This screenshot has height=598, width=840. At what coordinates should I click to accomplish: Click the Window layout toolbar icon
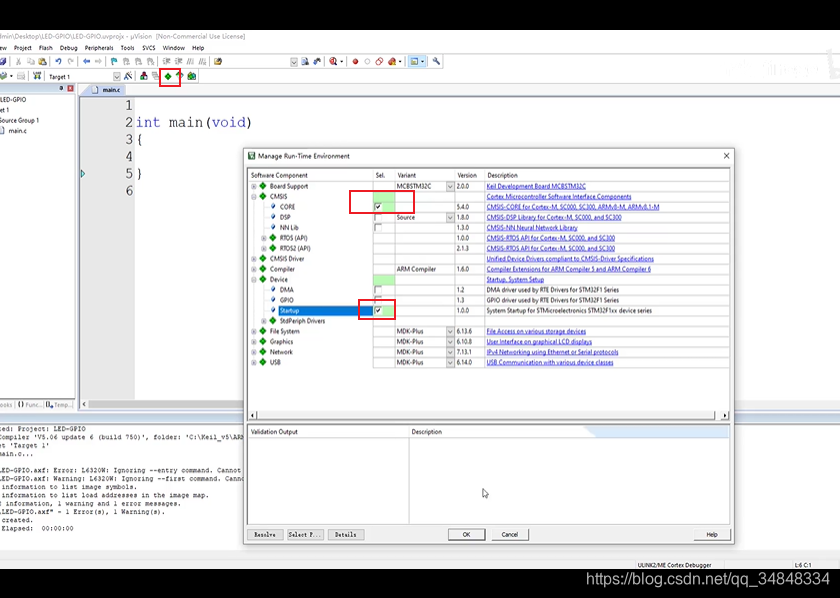click(x=414, y=62)
